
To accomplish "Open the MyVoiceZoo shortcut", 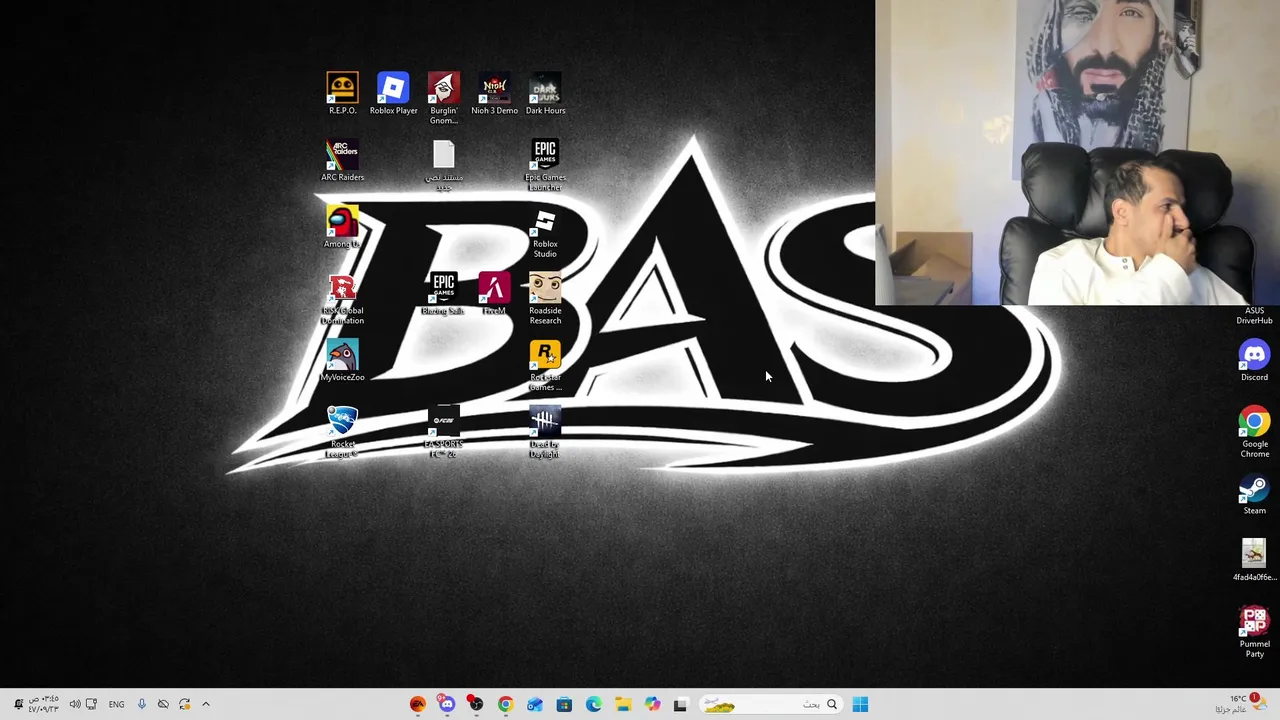I will [342, 361].
